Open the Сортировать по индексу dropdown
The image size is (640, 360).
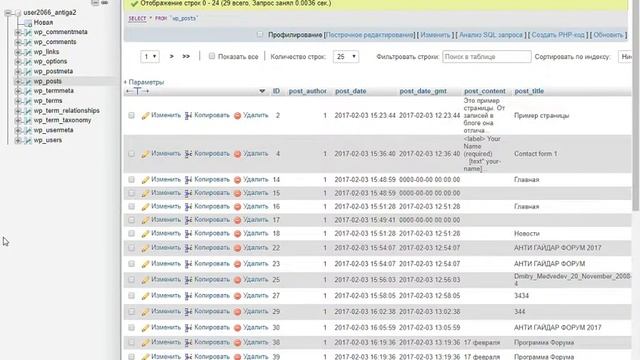[625, 57]
